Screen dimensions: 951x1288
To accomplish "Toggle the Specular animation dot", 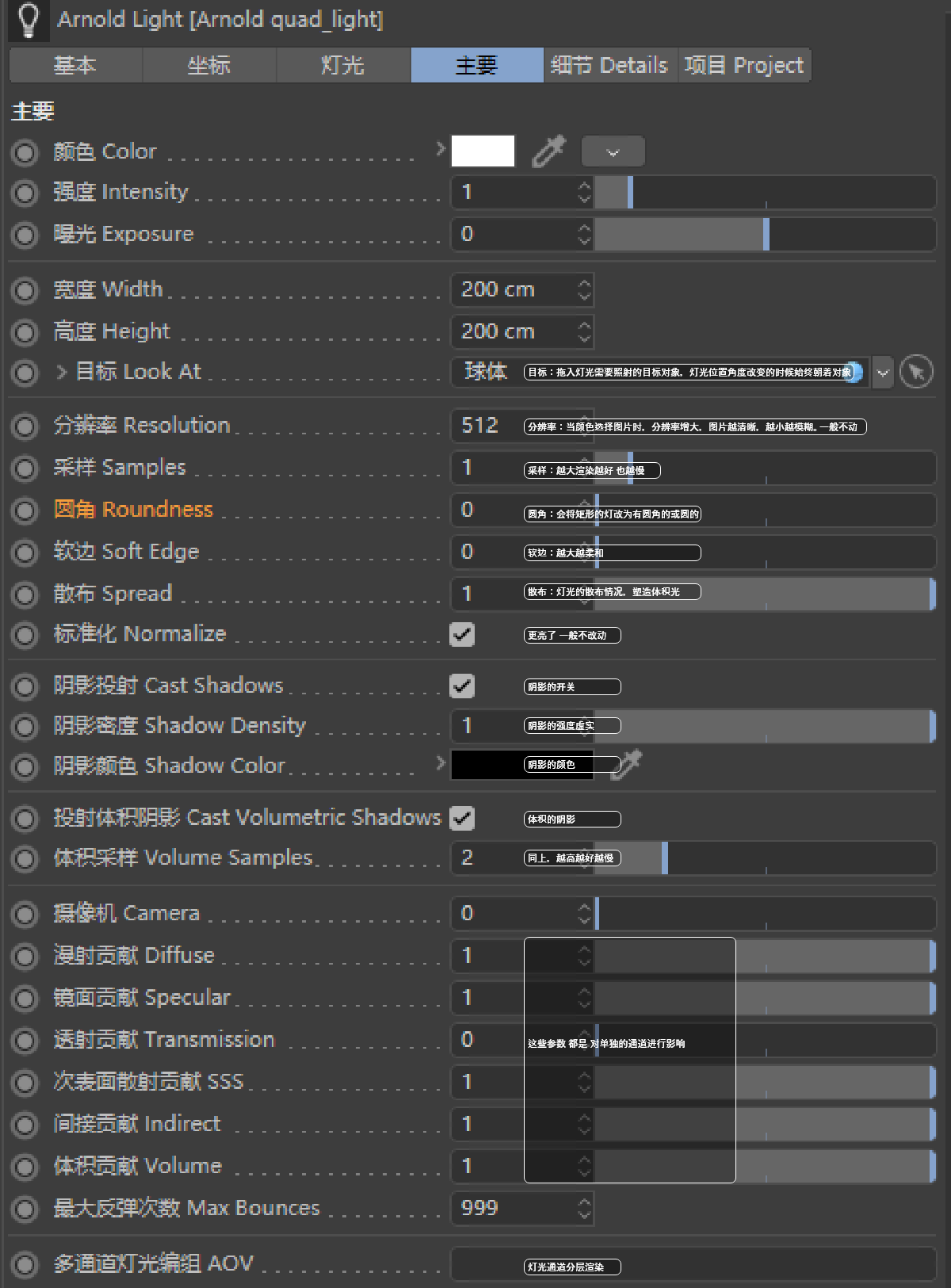I will click(x=25, y=999).
